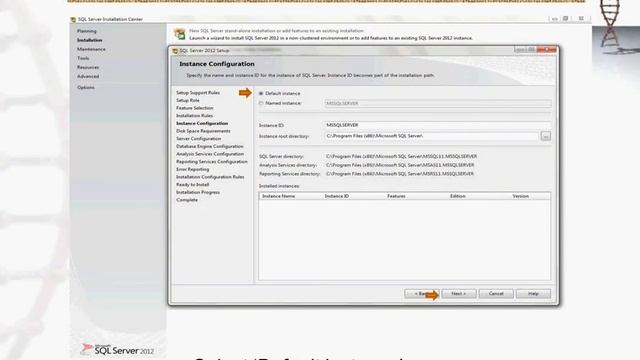This screenshot has width=640, height=360.
Task: Click the Instance ID column header
Action: [x=337, y=196]
